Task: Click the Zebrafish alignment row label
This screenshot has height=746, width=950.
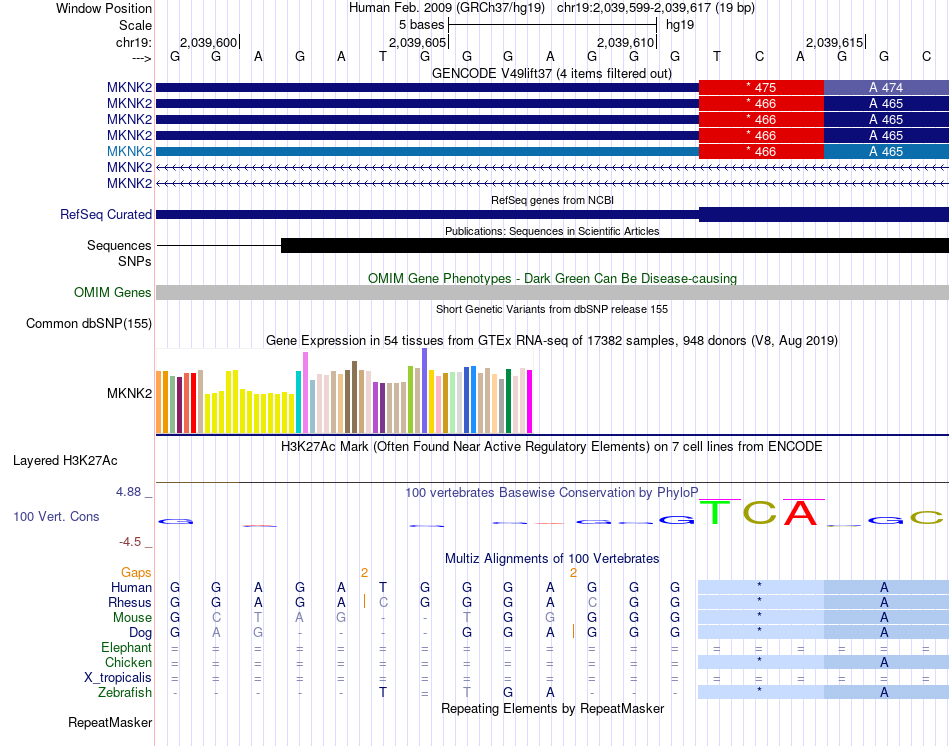Action: click(x=125, y=693)
